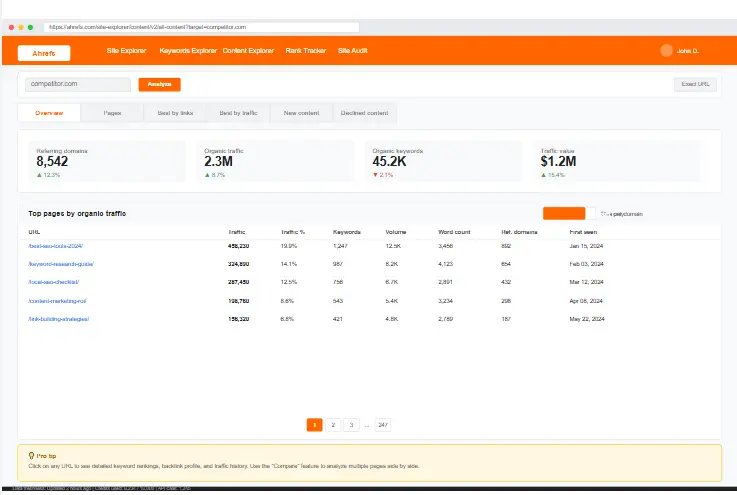Click the John D. account name
Image resolution: width=737 pixels, height=495 pixels.
click(687, 51)
